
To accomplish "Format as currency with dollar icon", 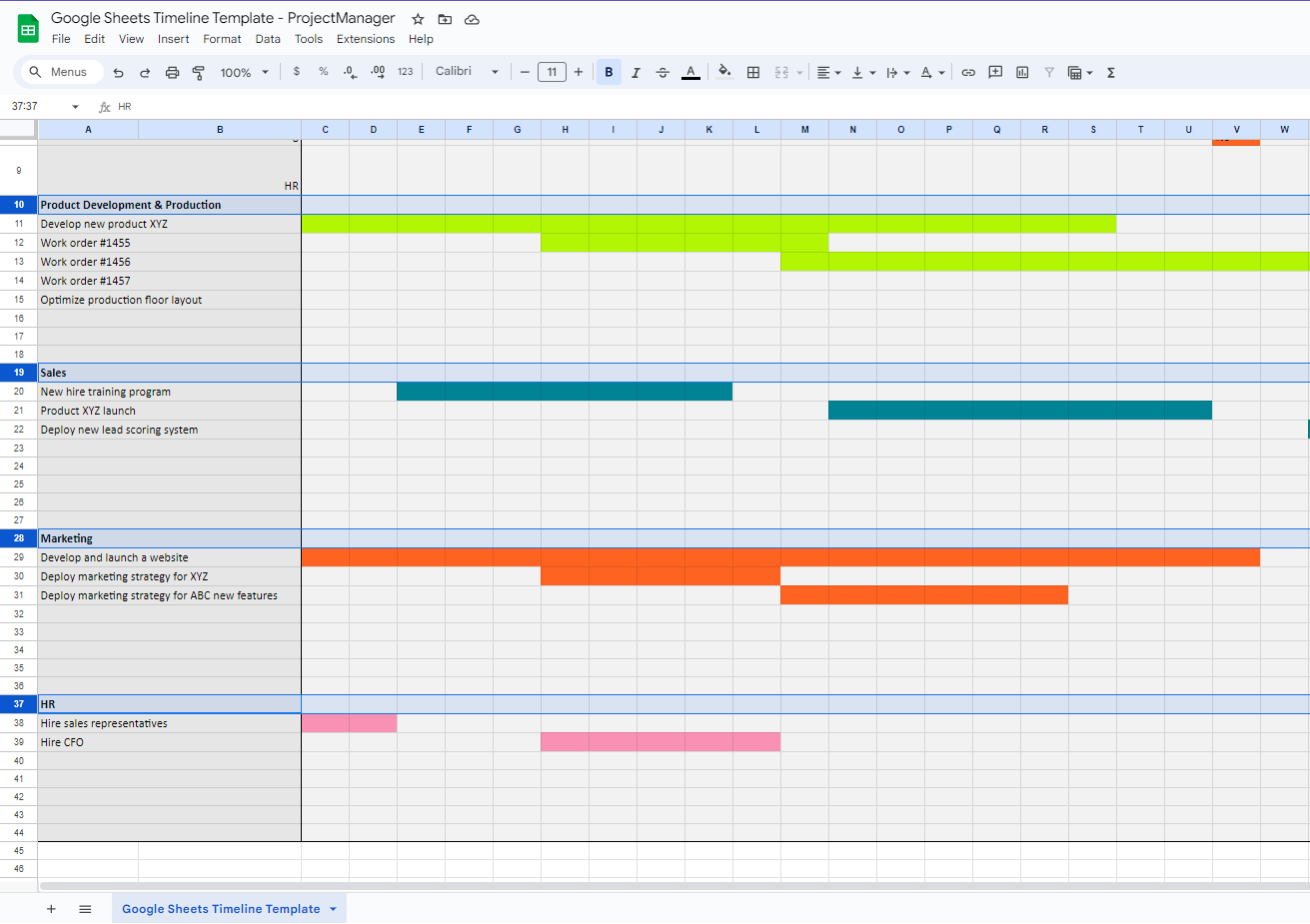I will [297, 72].
